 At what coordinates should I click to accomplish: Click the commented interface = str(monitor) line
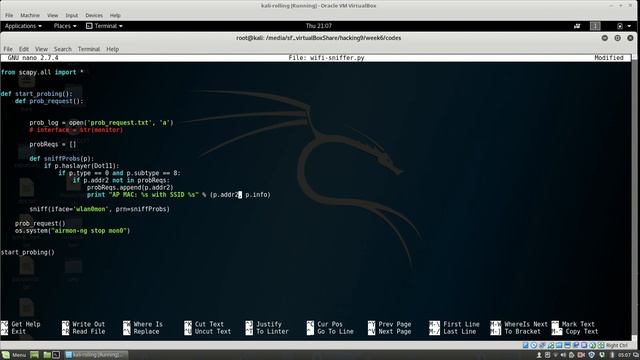click(x=76, y=130)
